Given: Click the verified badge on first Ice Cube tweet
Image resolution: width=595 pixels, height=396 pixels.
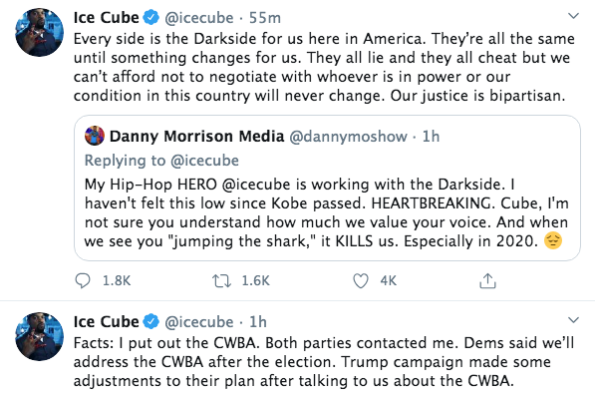Looking at the screenshot, I should 151,17.
